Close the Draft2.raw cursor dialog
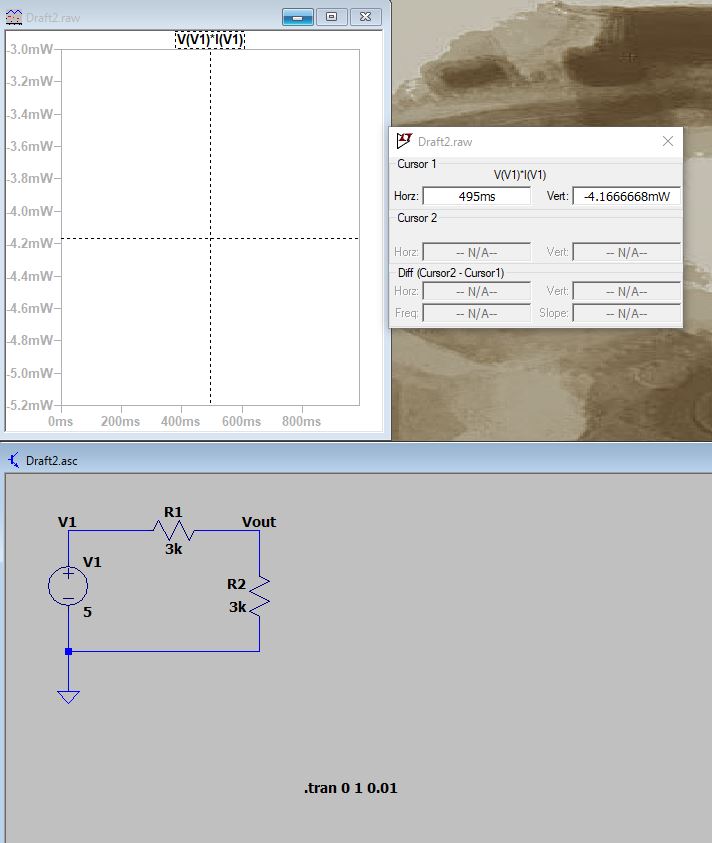 click(x=668, y=141)
